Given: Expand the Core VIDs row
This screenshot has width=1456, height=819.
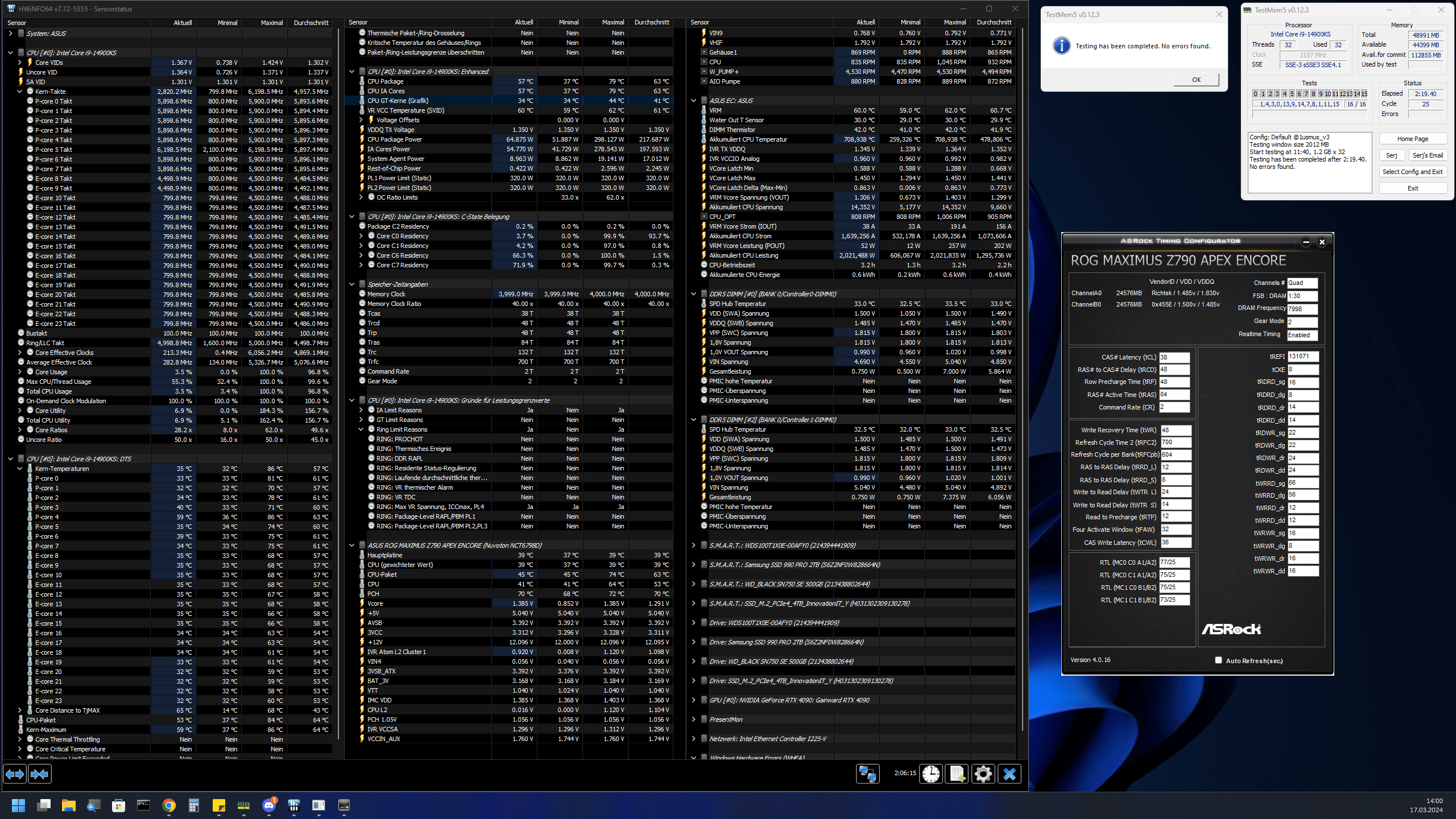Looking at the screenshot, I should click(19, 63).
